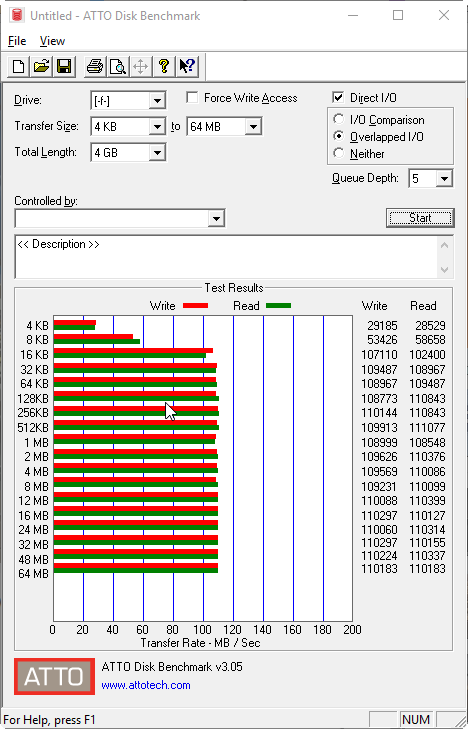Open Print Preview toolbar icon
The width and height of the screenshot is (468, 729).
(x=118, y=66)
